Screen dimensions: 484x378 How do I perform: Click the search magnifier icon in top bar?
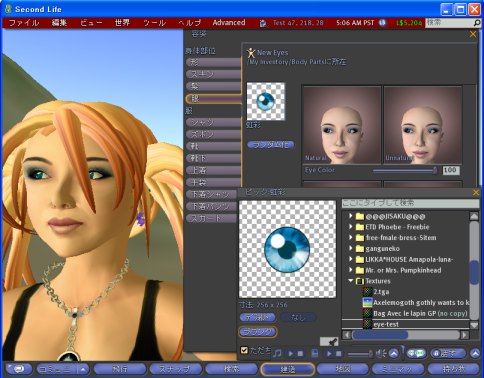[x=477, y=23]
